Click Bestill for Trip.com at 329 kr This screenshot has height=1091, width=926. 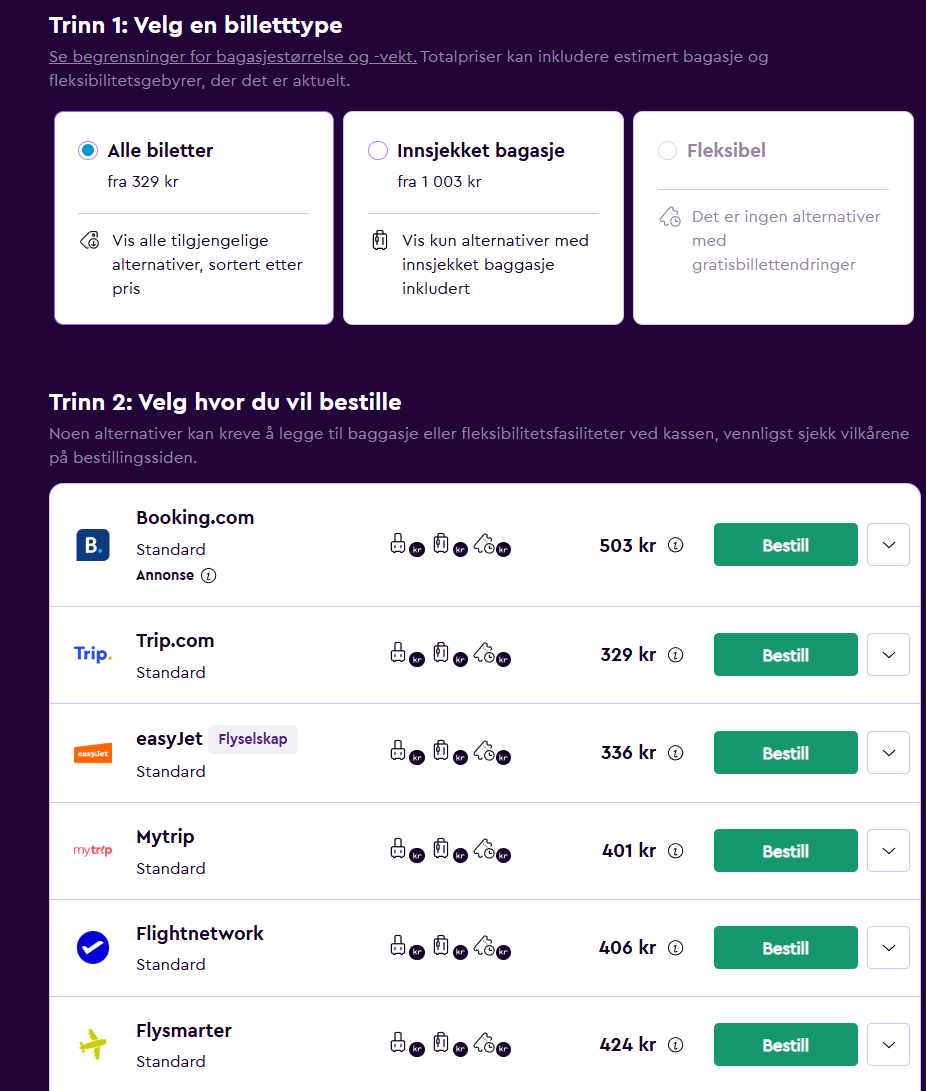[x=785, y=655]
